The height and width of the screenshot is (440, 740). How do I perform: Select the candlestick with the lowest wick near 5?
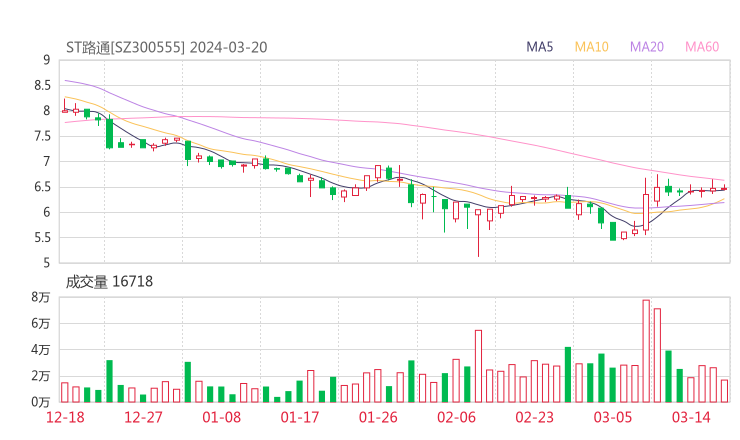[x=478, y=233]
